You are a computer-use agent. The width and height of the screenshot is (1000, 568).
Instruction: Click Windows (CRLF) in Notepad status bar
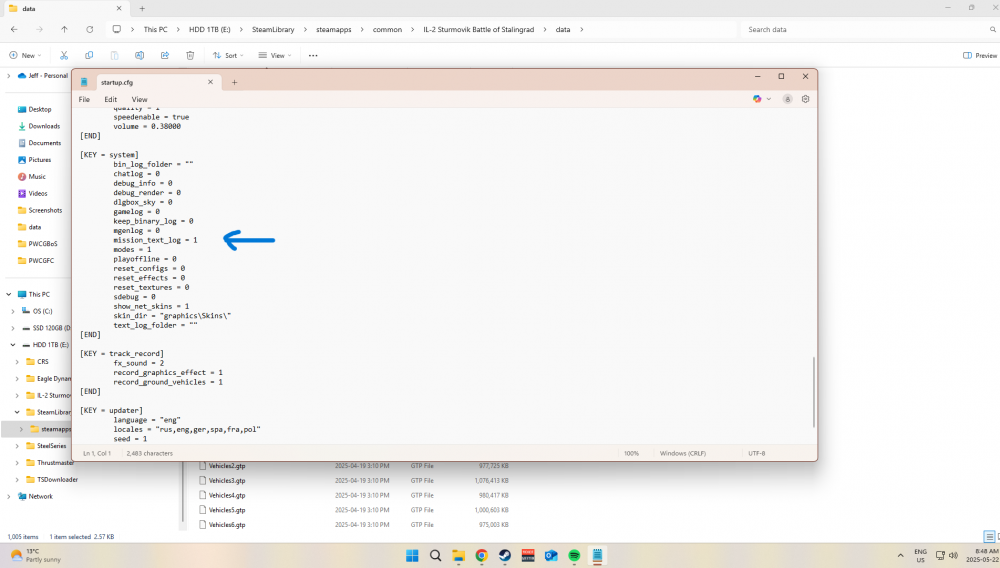click(x=682, y=453)
